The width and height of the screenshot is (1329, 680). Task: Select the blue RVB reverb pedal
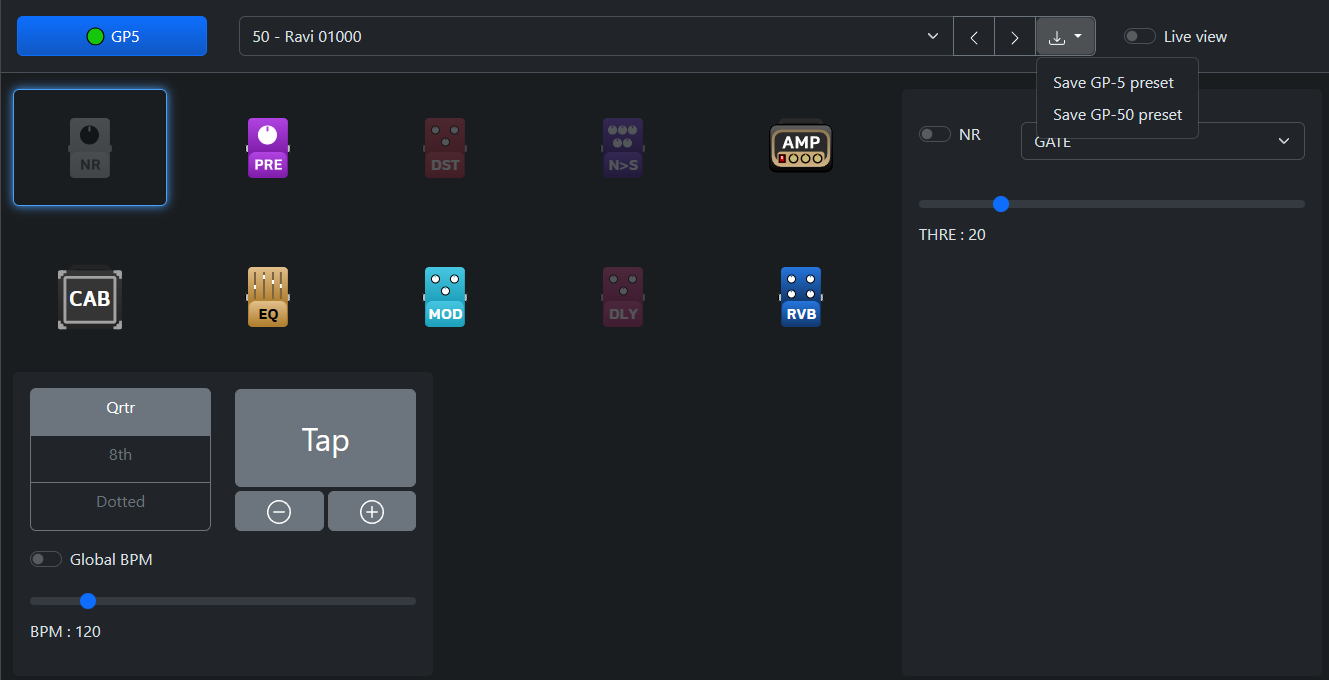(800, 298)
